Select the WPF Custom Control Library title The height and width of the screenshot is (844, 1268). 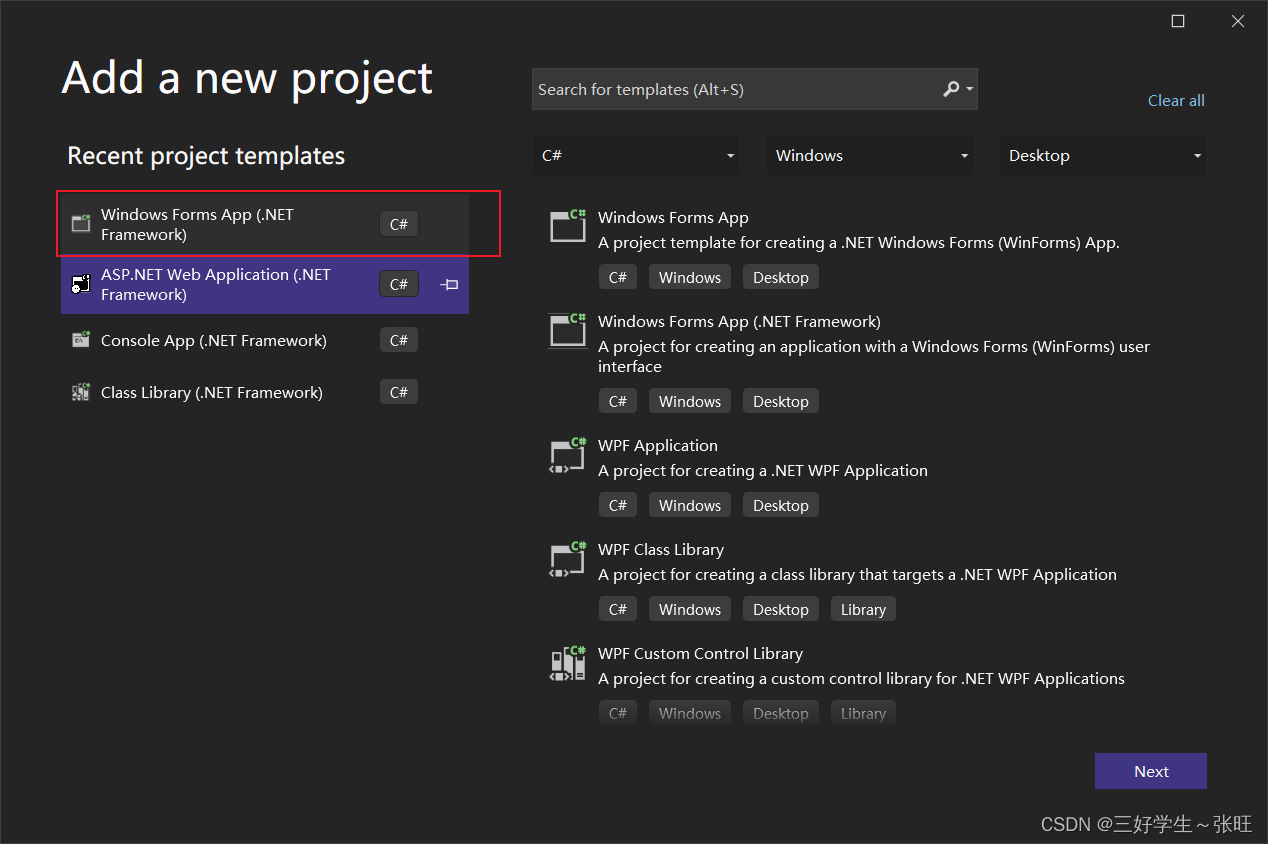click(x=700, y=654)
